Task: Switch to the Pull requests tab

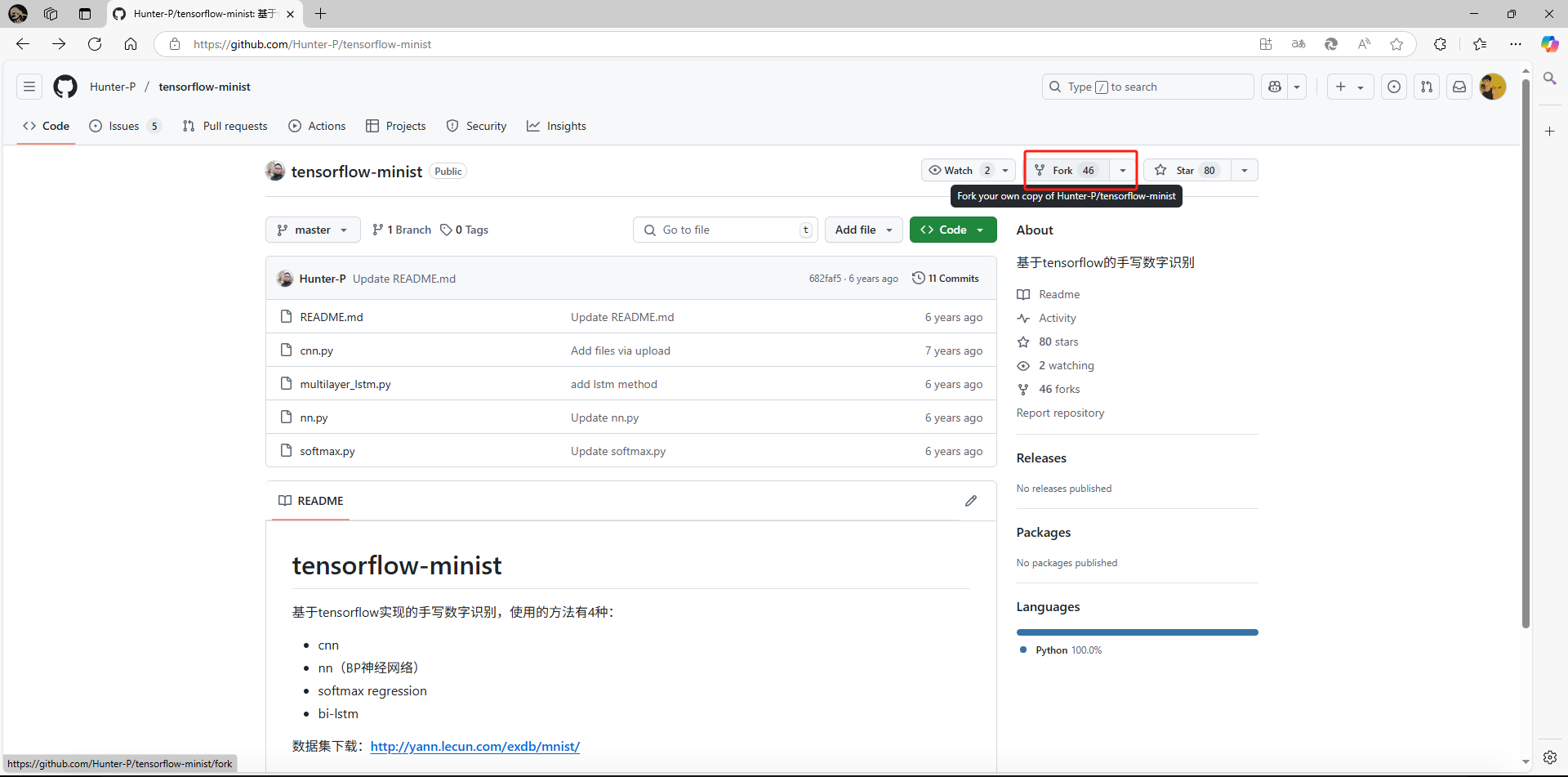Action: coord(225,126)
